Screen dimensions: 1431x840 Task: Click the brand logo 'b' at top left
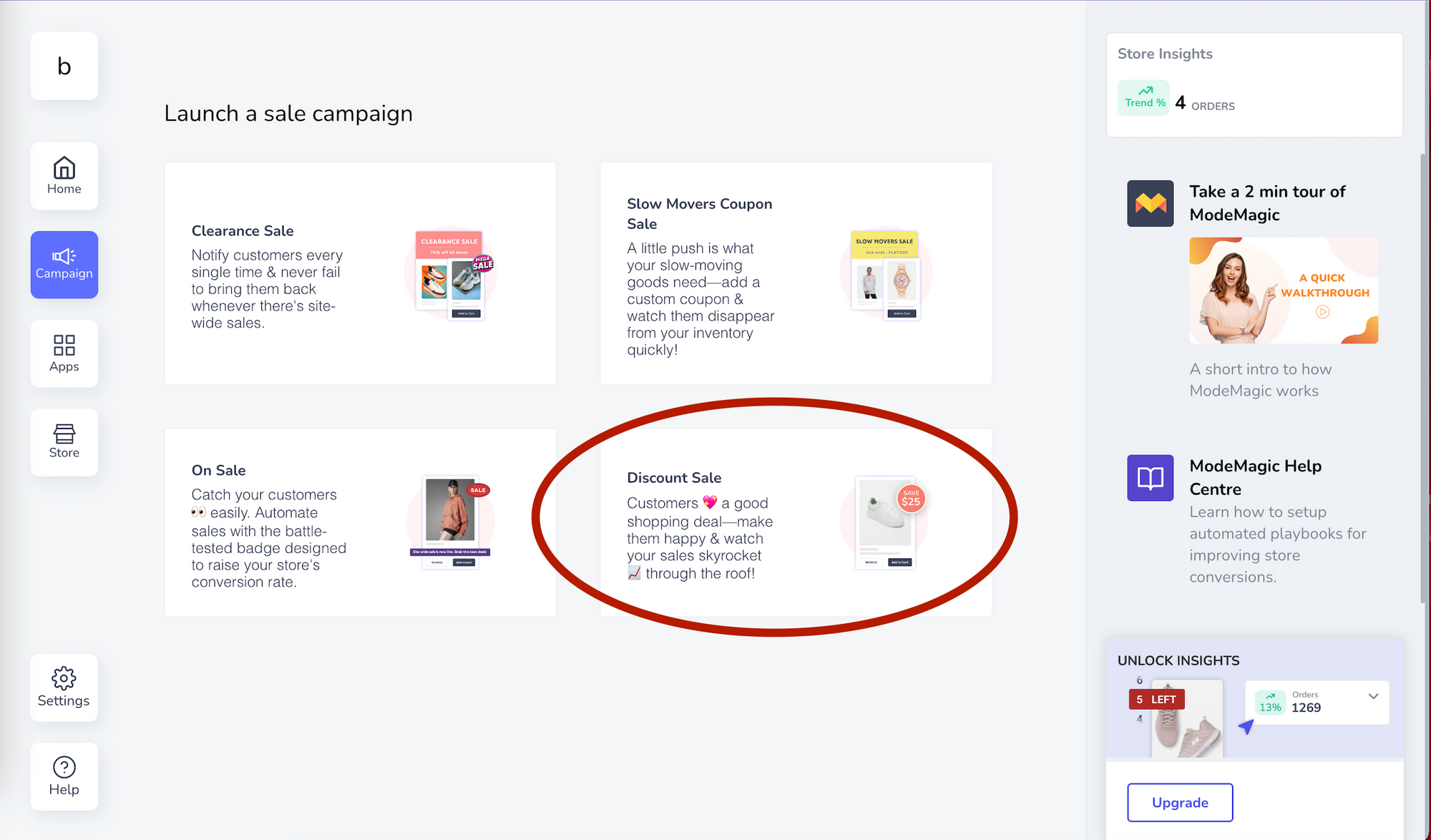(x=63, y=66)
